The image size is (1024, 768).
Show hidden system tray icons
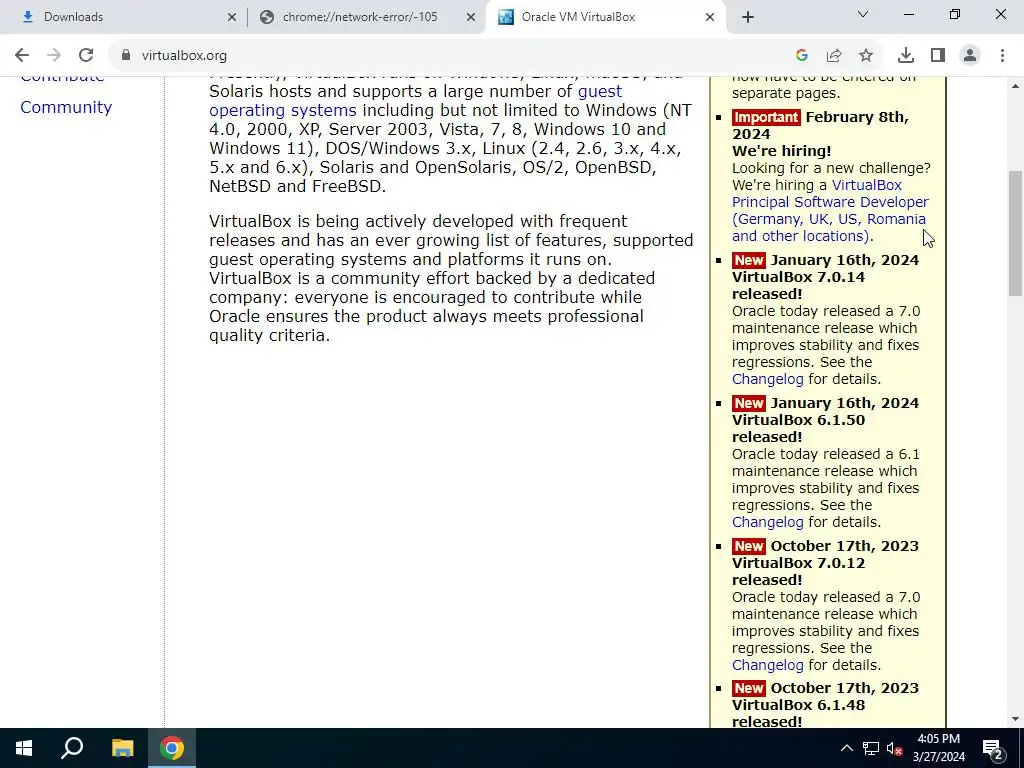[846, 748]
